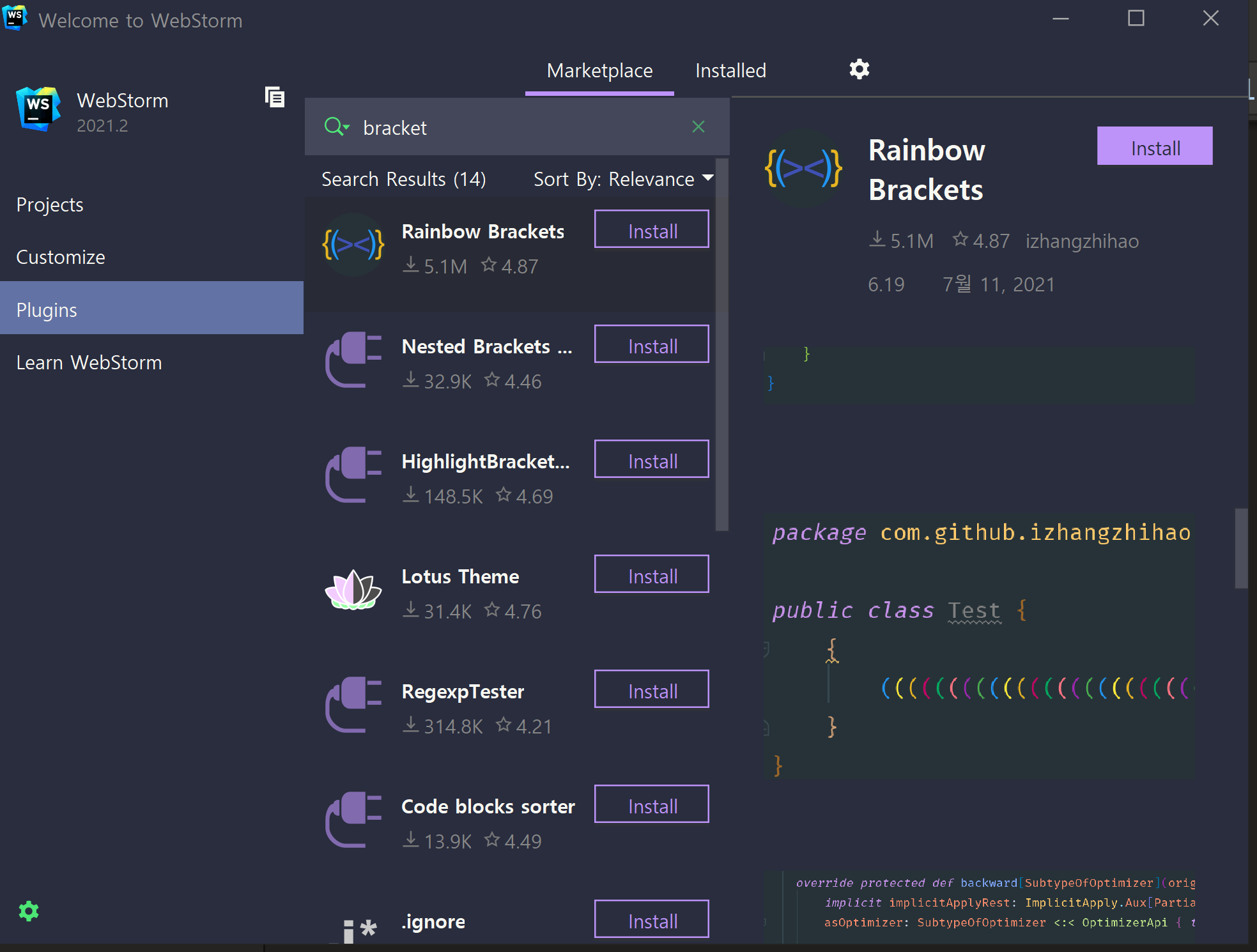The image size is (1257, 952).
Task: Click the RegexpTester plugin icon
Action: (353, 705)
